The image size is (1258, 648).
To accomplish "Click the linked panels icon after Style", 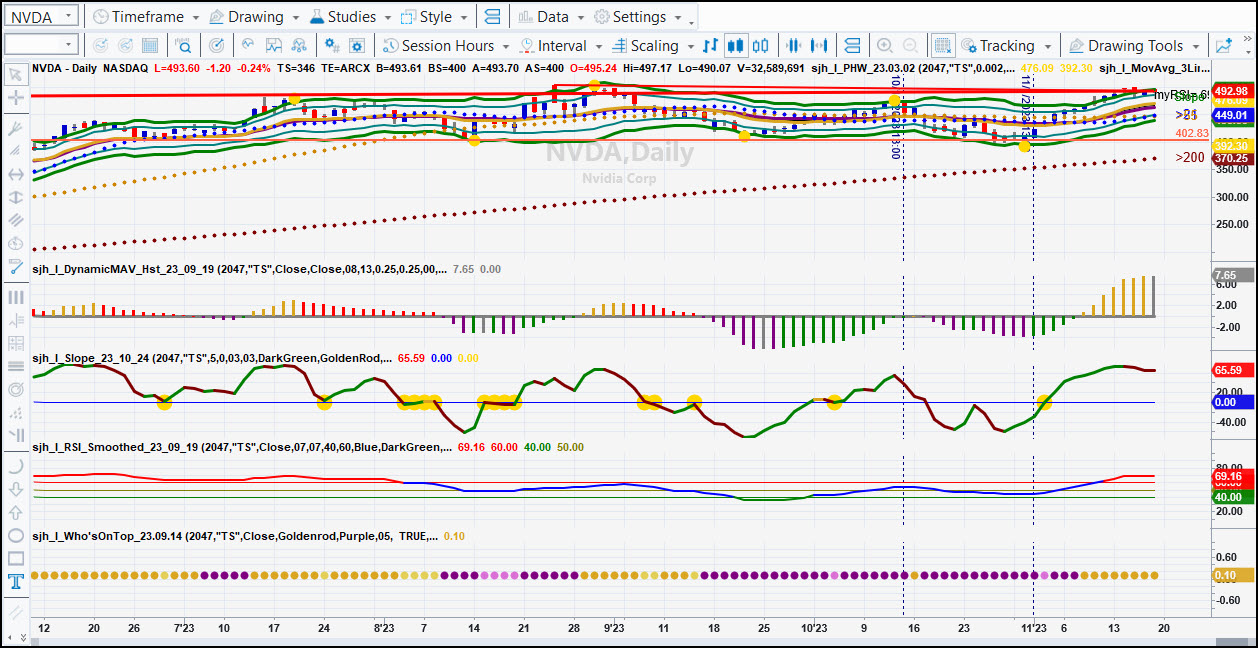I will (491, 17).
